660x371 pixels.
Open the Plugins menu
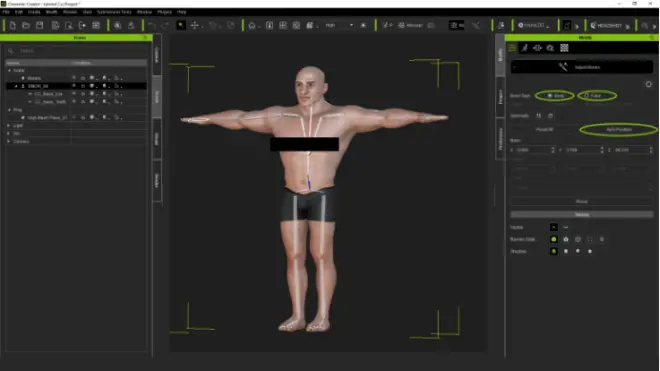click(164, 12)
